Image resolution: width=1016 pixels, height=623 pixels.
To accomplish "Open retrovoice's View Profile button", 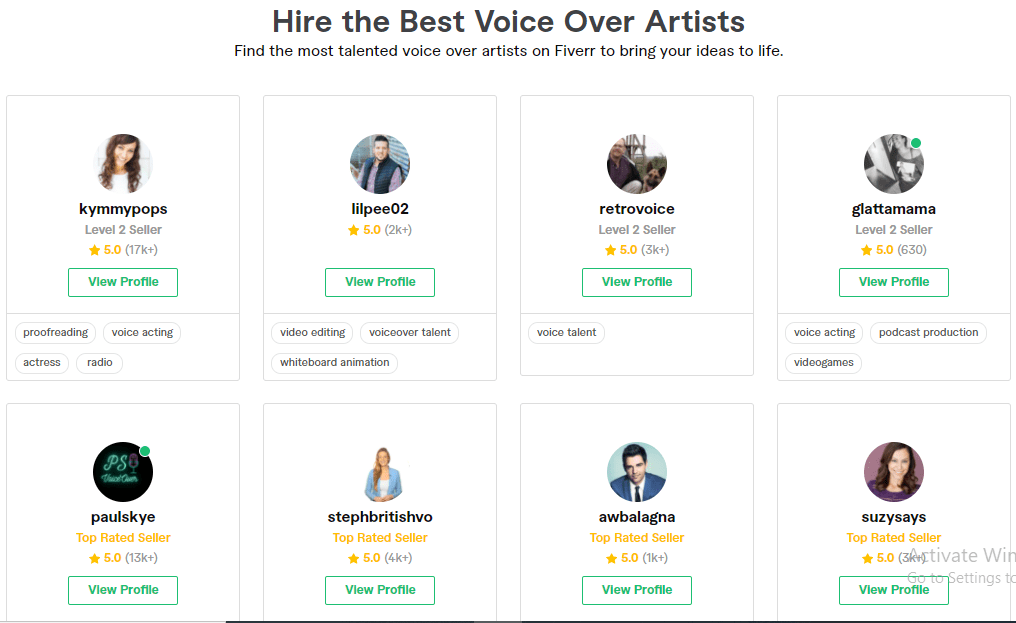I will tap(637, 282).
